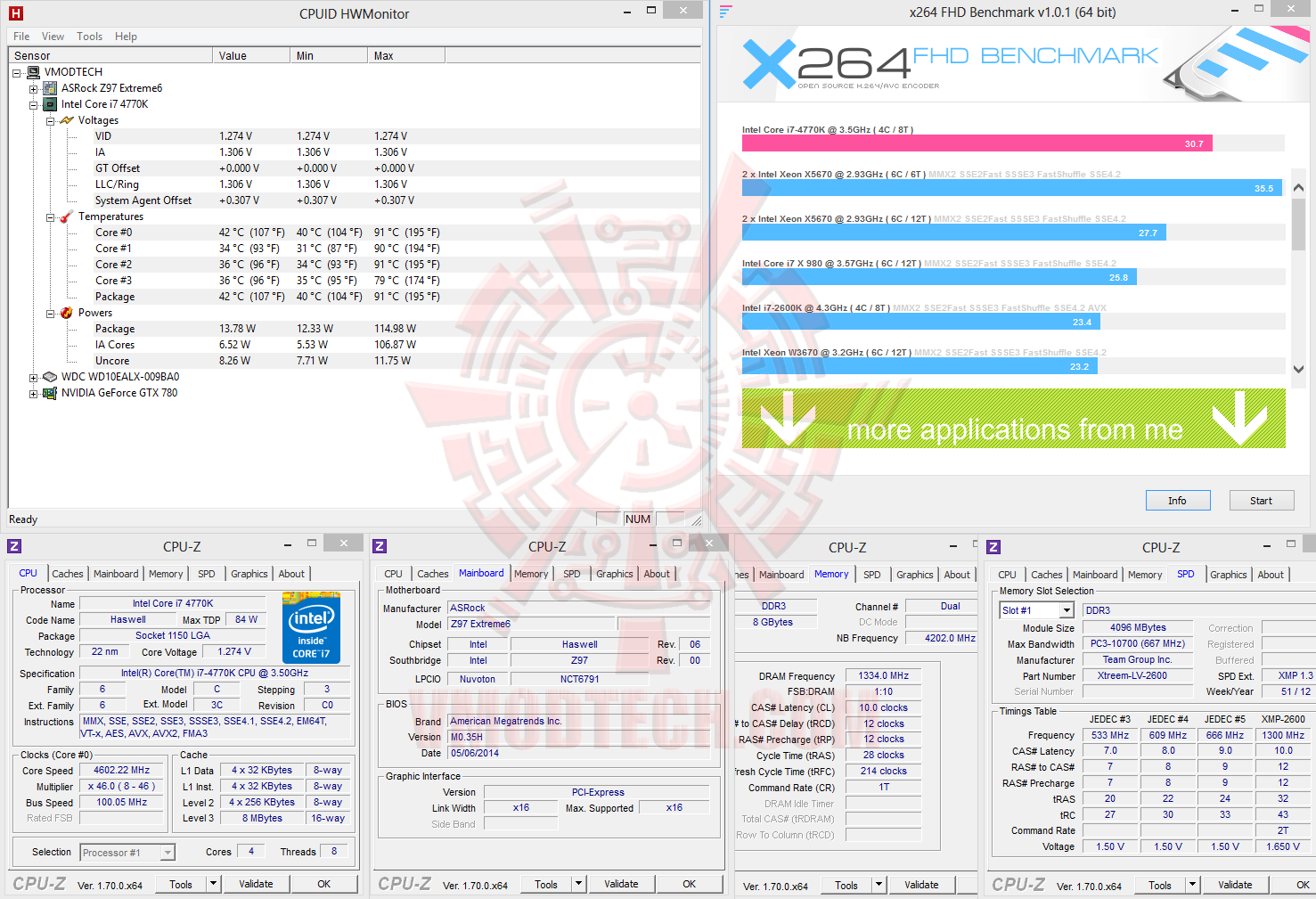Open the Tools dropdown arrow in the CPU-Z Motherboard window
Image resolution: width=1316 pixels, height=899 pixels.
tap(578, 884)
